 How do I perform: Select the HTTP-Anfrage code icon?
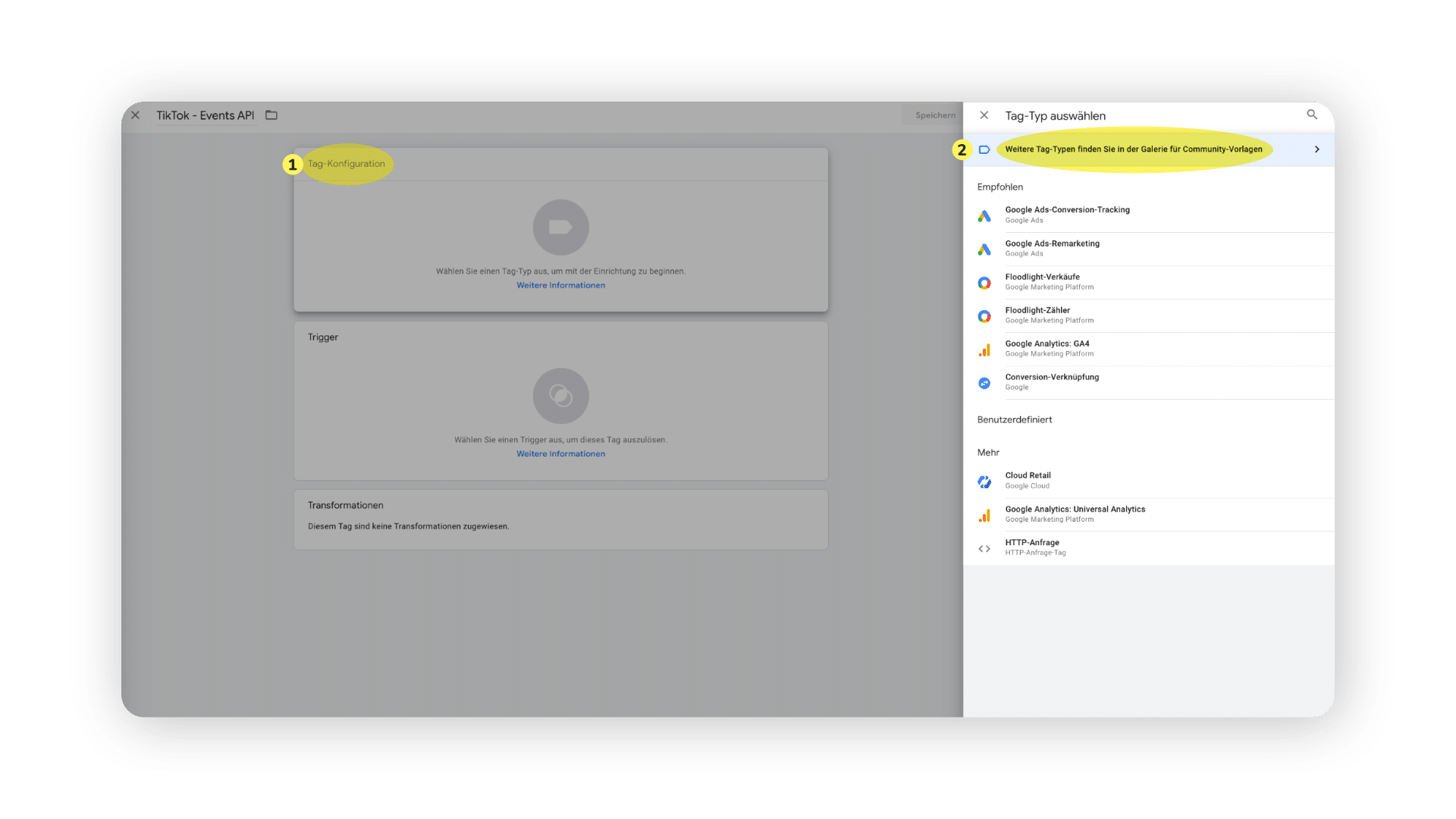pyautogui.click(x=984, y=549)
